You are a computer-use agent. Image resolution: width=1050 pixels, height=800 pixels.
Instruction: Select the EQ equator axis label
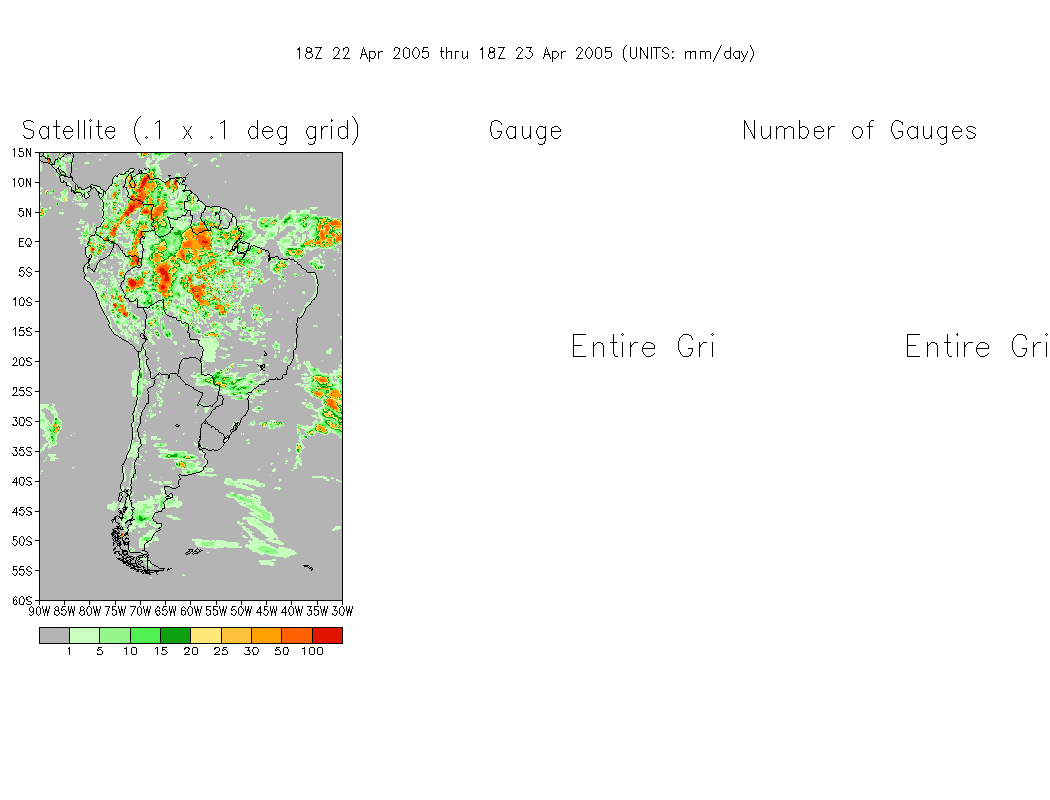tap(24, 242)
